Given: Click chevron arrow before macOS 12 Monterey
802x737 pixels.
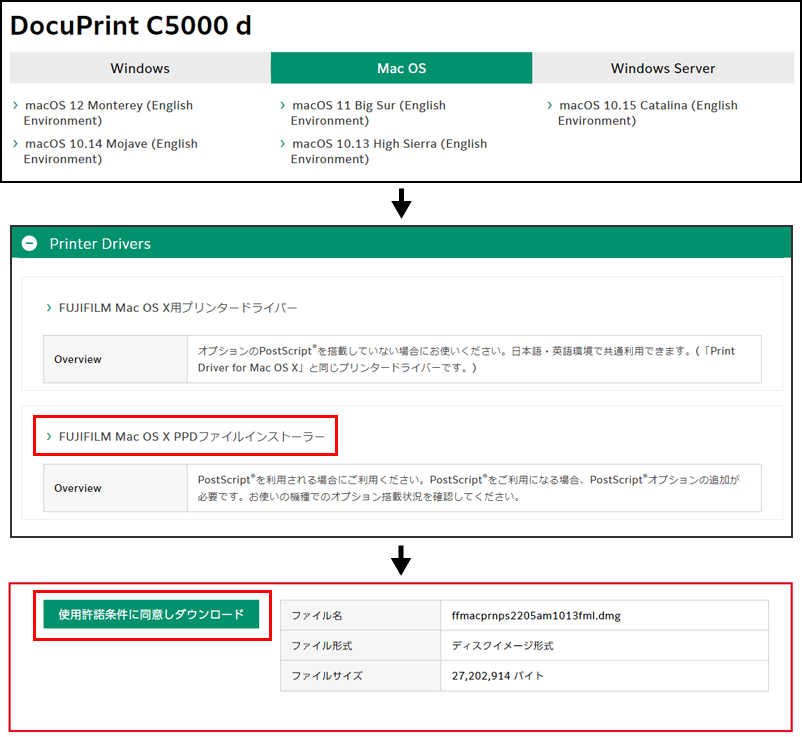Looking at the screenshot, I should 16,105.
